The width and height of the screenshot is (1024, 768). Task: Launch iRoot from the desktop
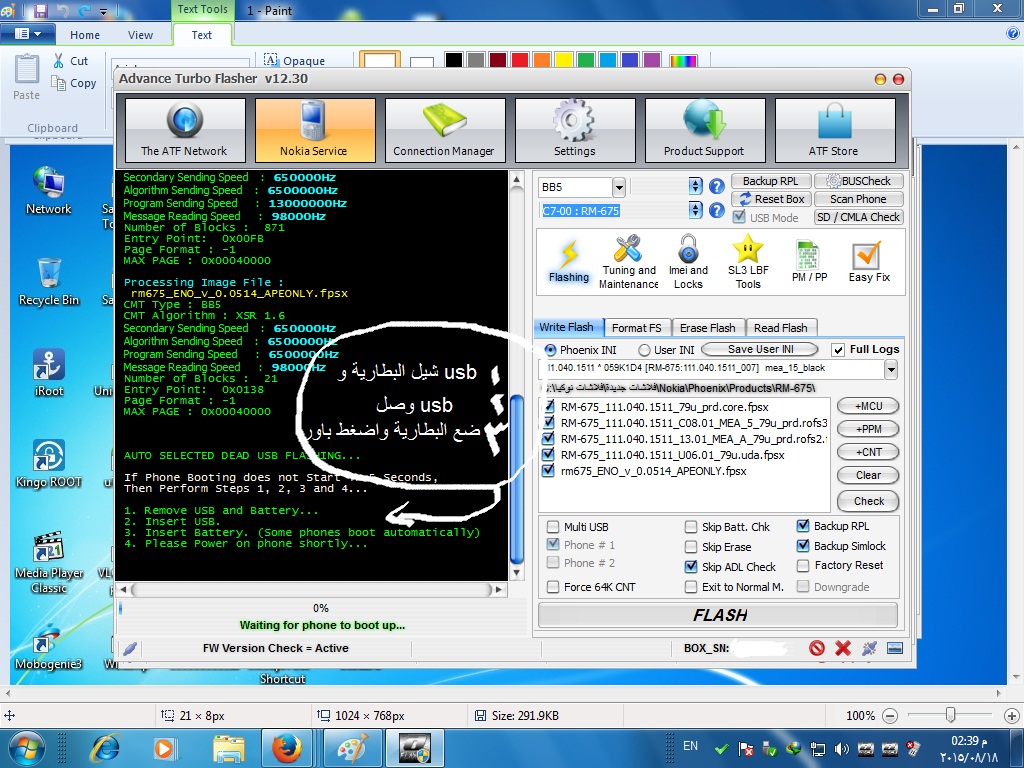coord(49,372)
